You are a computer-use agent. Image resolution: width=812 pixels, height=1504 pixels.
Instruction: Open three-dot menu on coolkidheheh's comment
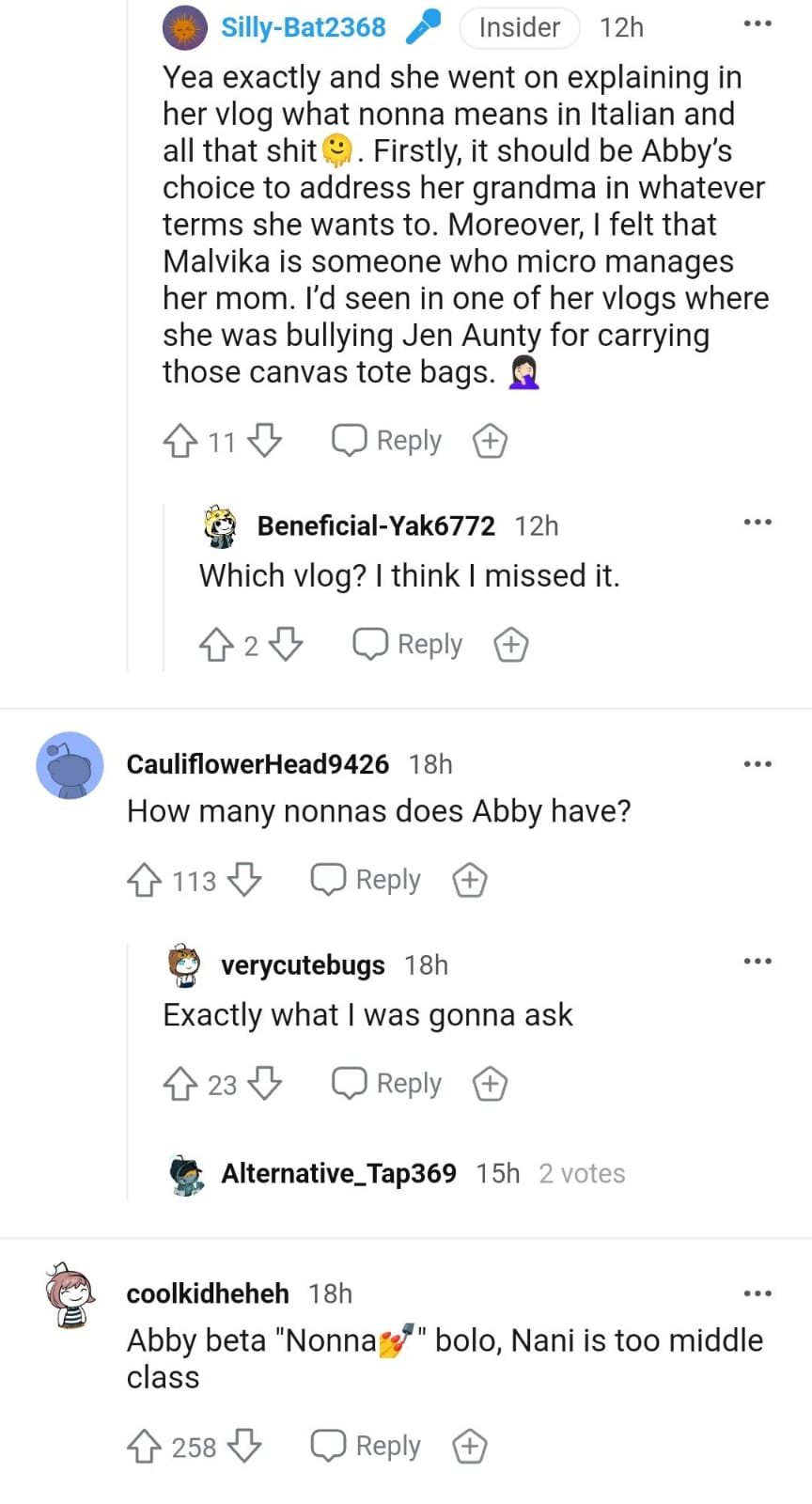[x=757, y=1293]
